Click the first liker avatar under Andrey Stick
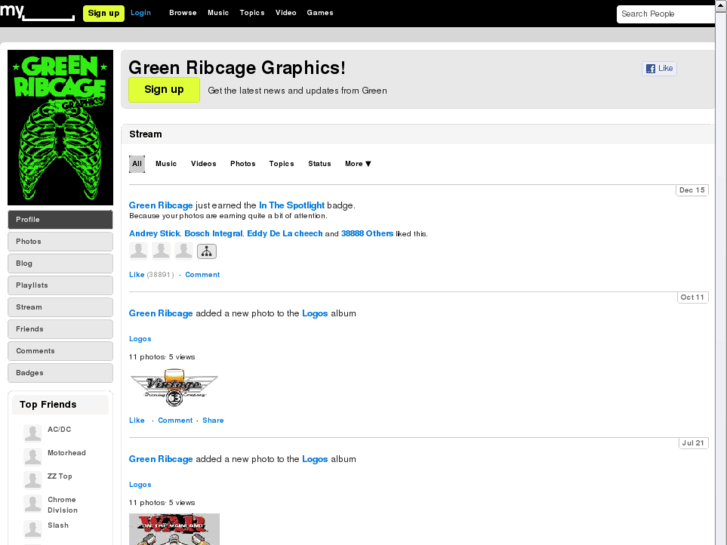 (138, 251)
